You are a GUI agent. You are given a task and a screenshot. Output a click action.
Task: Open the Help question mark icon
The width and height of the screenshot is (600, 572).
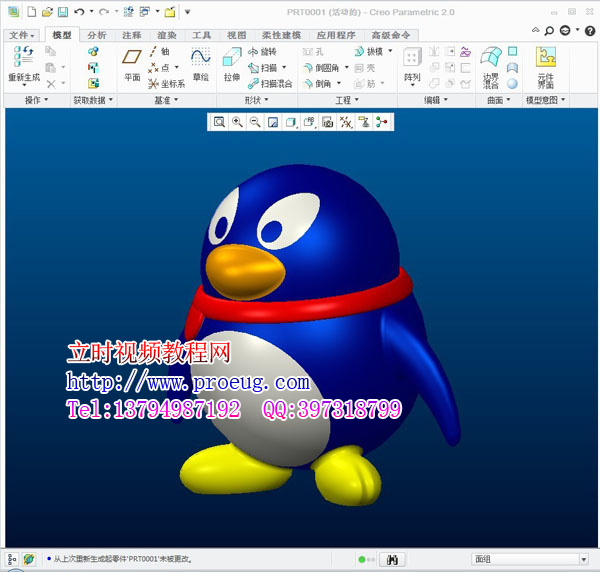tap(590, 31)
